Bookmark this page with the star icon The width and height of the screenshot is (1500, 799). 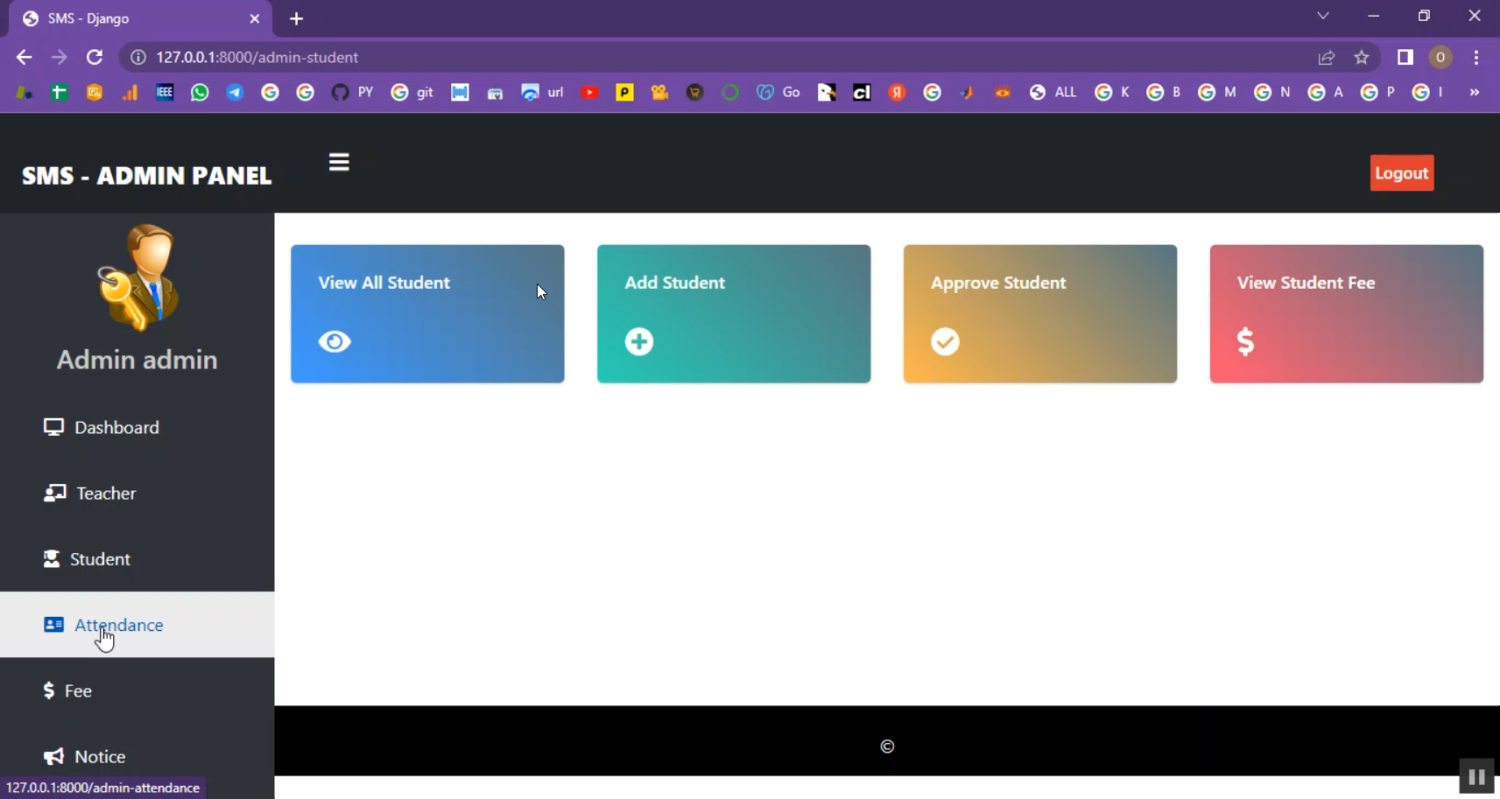[1361, 58]
